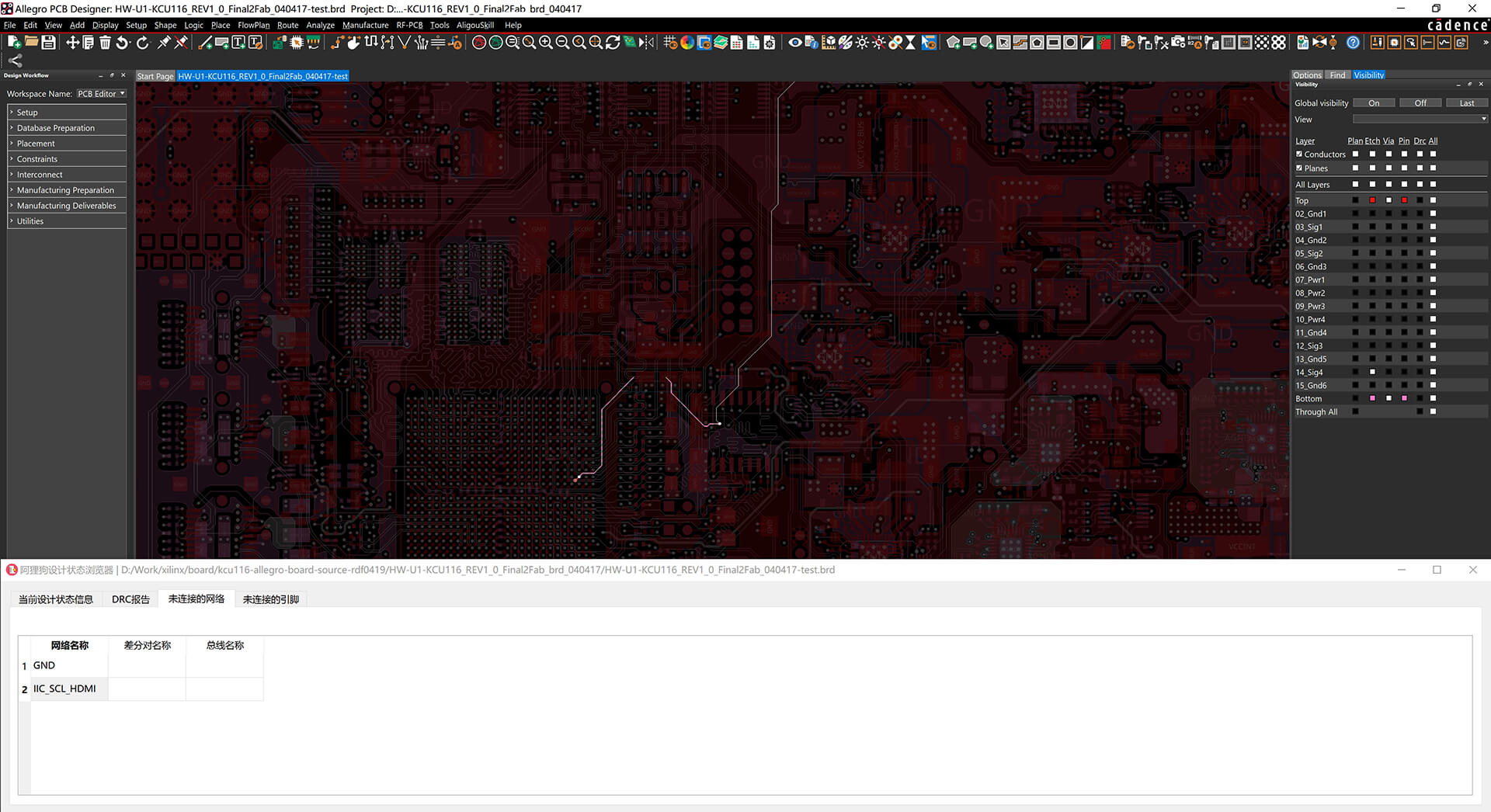Image resolution: width=1491 pixels, height=812 pixels.
Task: Switch to the Find panel tab
Action: (1337, 75)
